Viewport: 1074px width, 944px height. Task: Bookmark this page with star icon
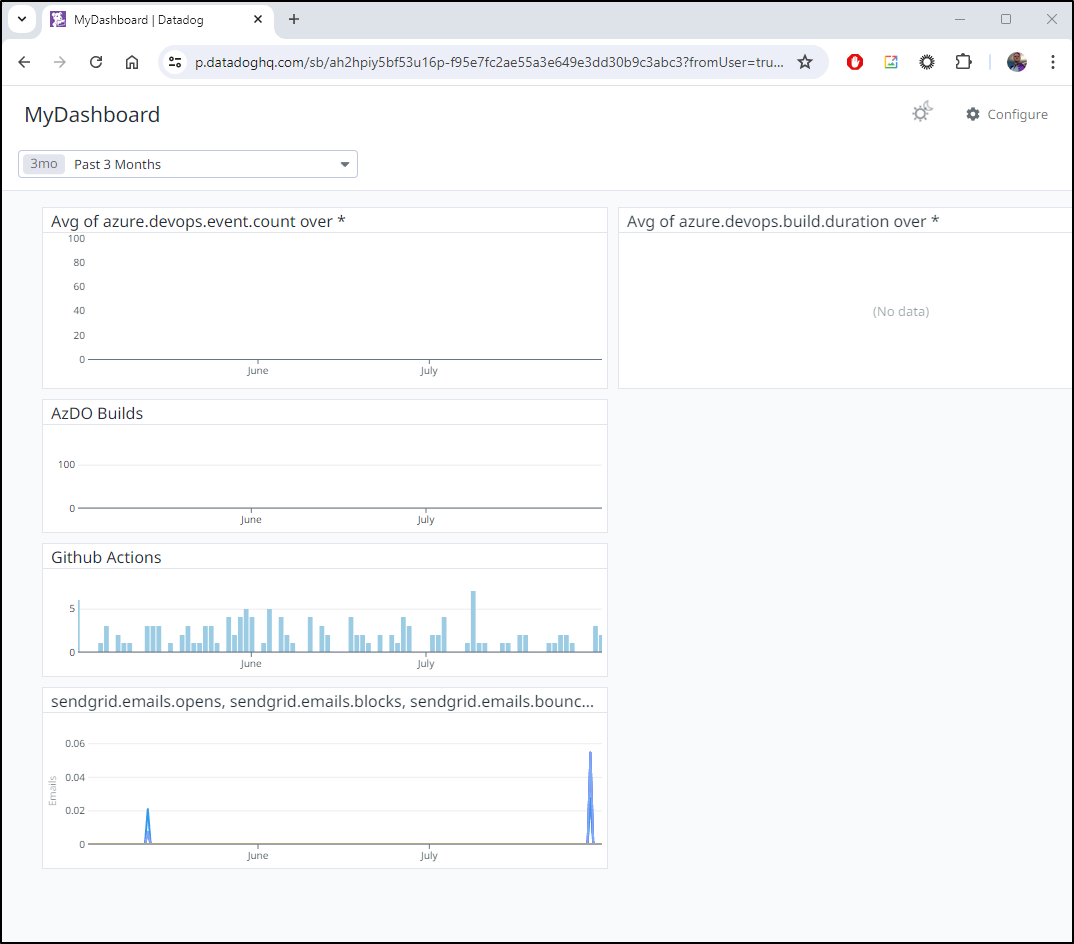(805, 62)
